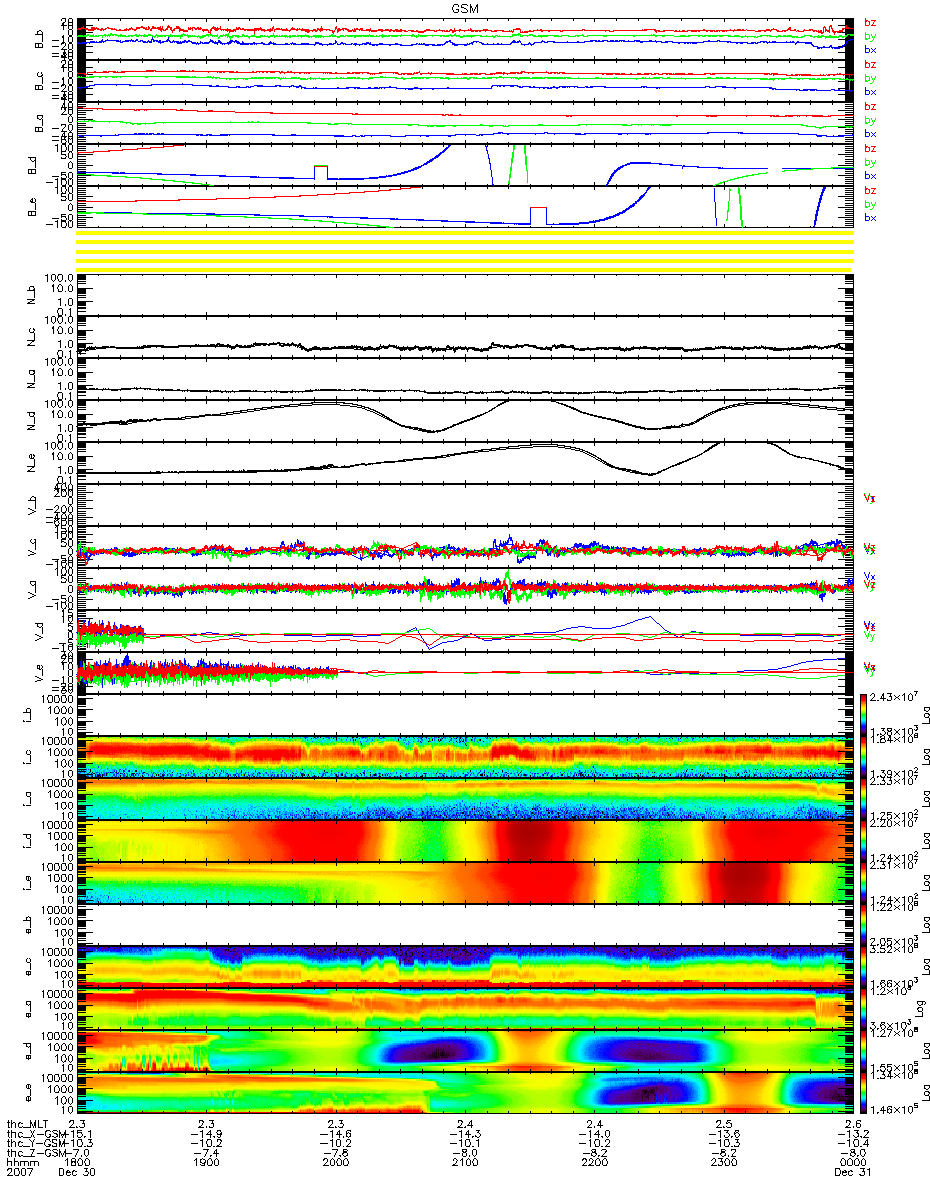The height and width of the screenshot is (1200, 930).
Task: Click the 2200 time tick label
Action: 593,1162
